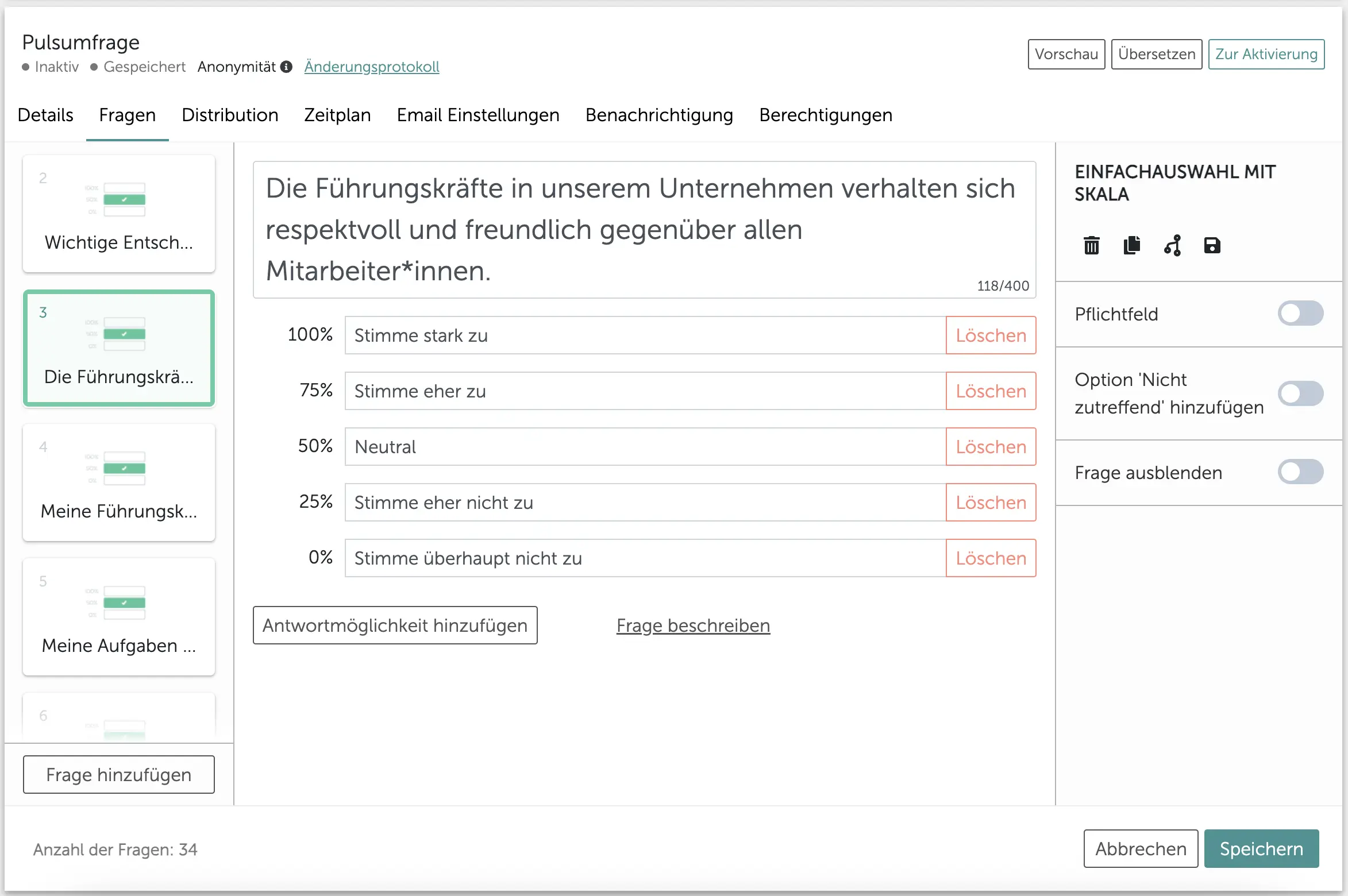Click the Anonymität info icon
1348x896 pixels.
(286, 67)
